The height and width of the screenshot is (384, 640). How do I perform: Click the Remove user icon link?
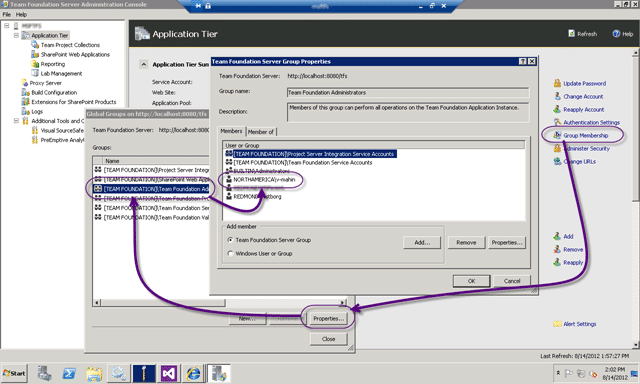(x=557, y=249)
